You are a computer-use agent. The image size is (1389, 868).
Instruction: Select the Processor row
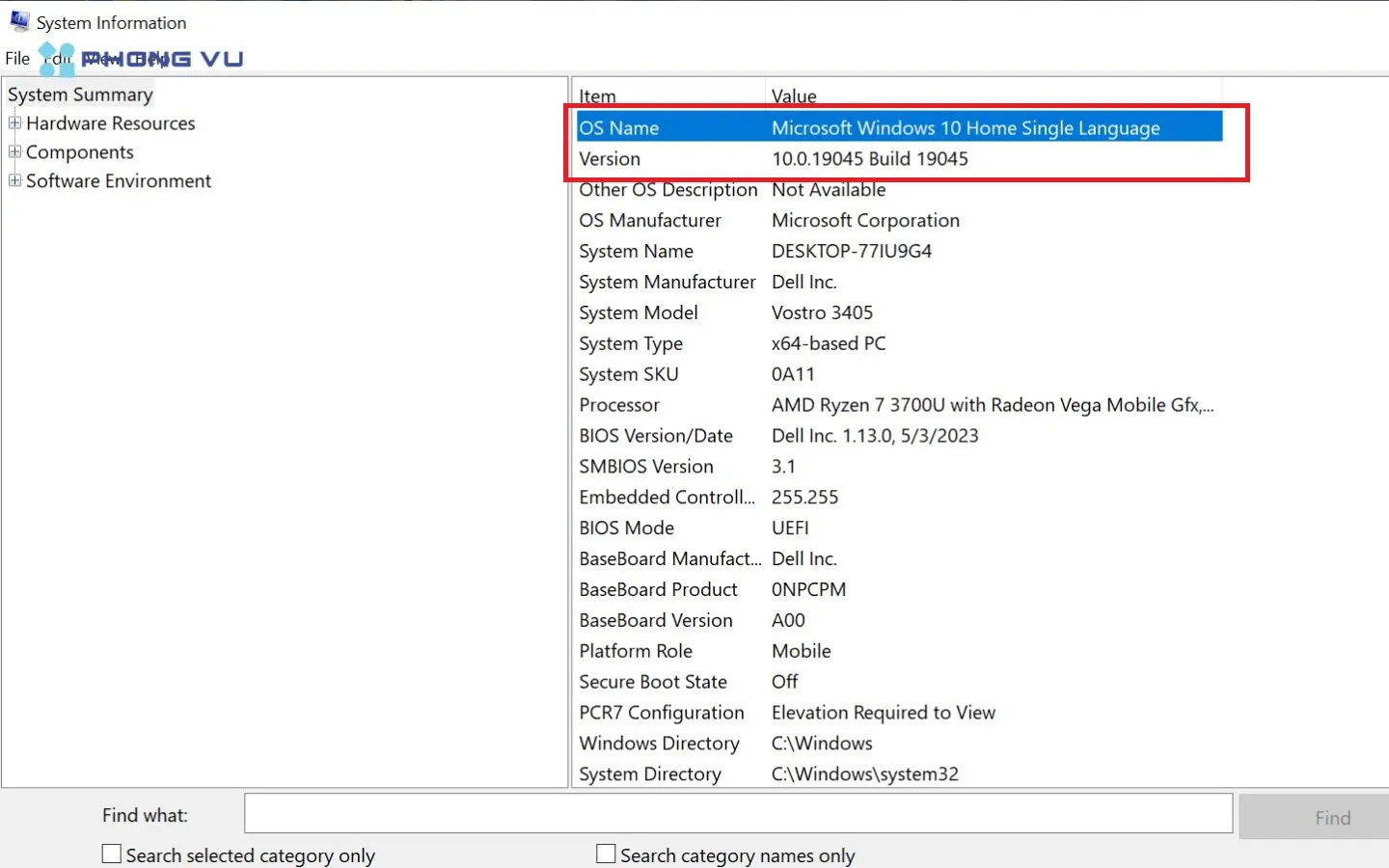619,405
